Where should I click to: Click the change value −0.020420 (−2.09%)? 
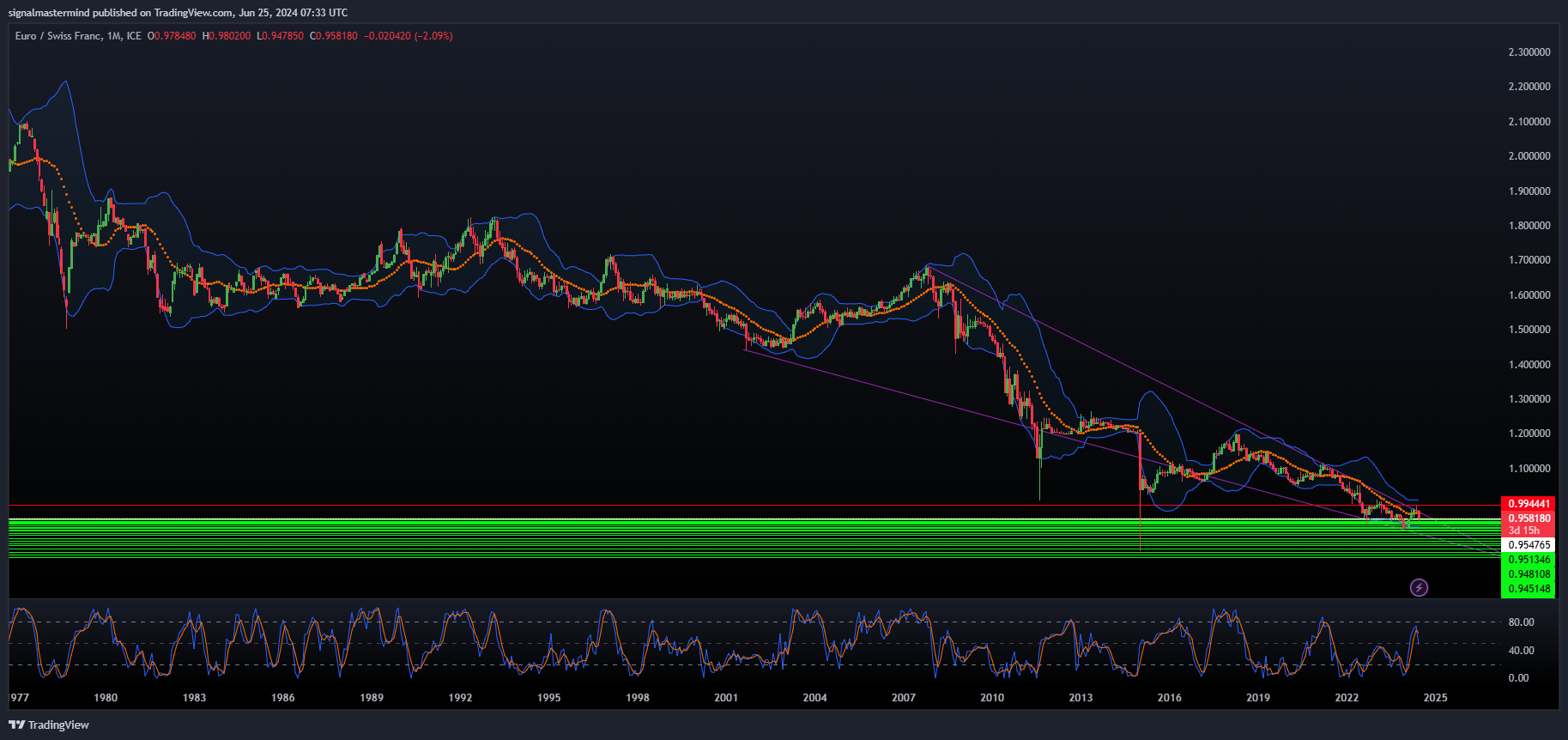[x=409, y=36]
